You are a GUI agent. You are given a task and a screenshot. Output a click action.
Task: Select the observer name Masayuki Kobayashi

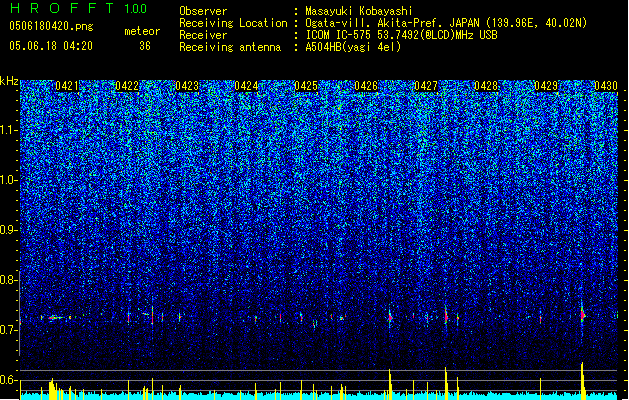click(x=359, y=11)
